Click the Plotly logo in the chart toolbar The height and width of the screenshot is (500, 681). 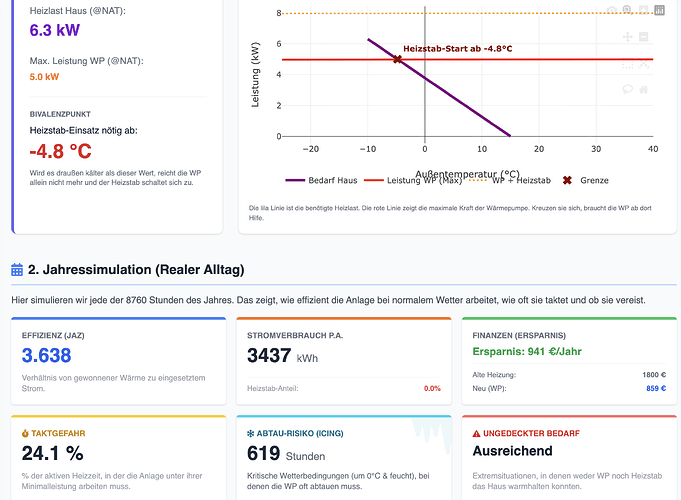click(x=660, y=10)
